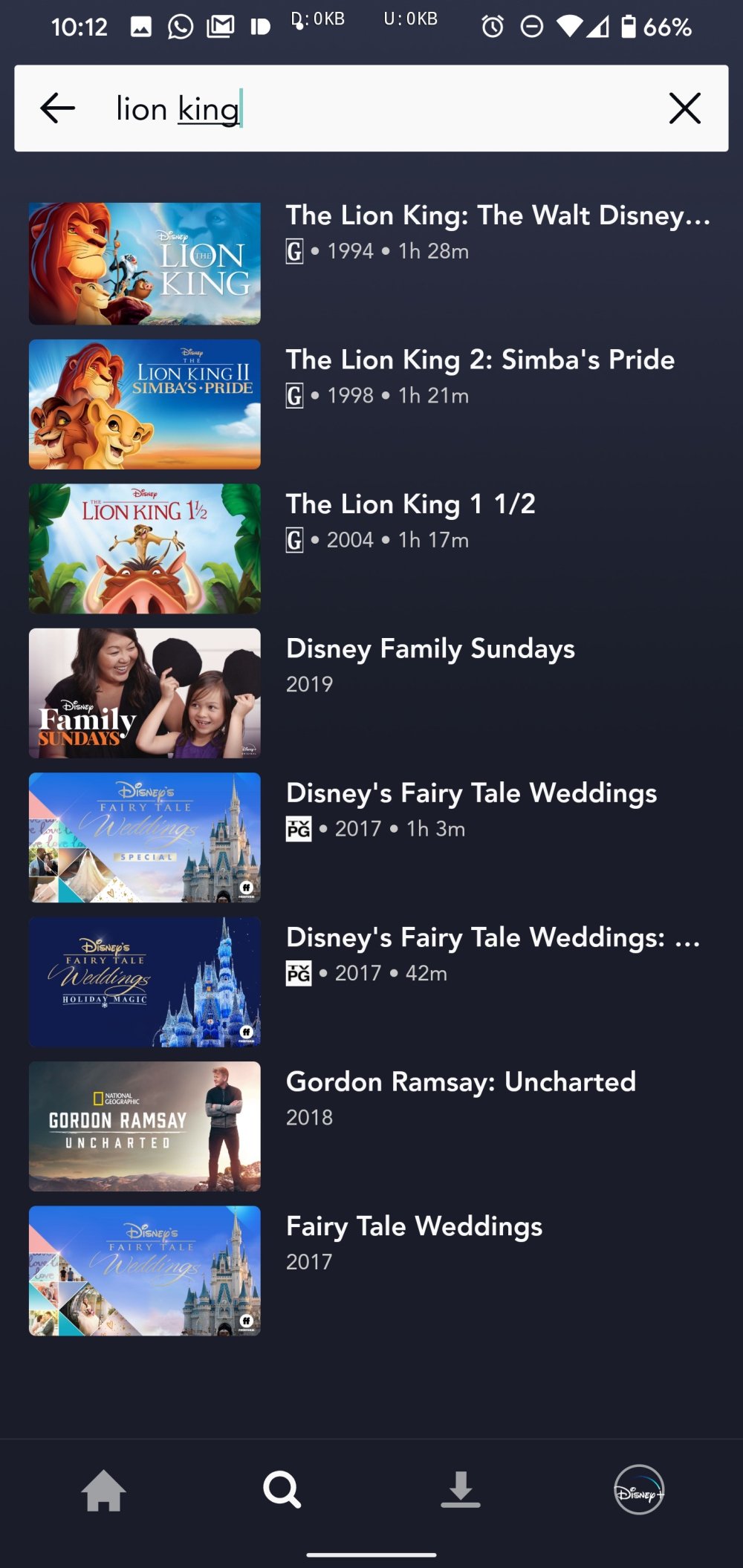Open Lion King II Simba's Pride thumbnail
Viewport: 743px width, 1568px height.
click(x=145, y=404)
